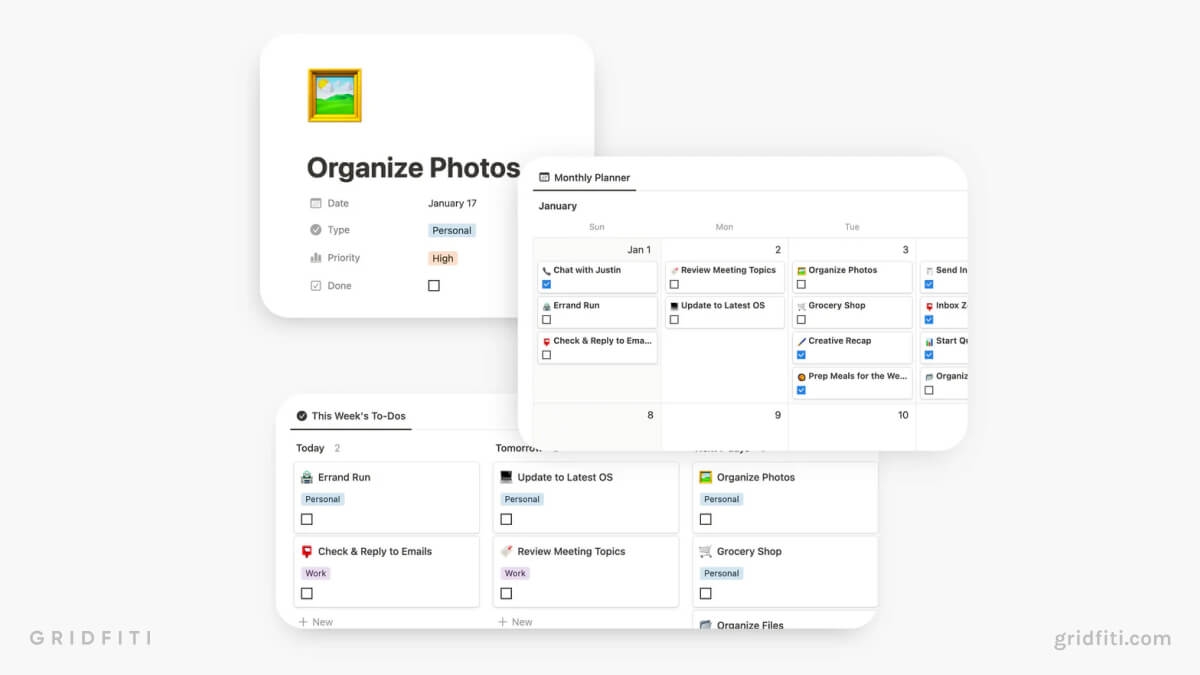Click New under the Today column
1200x675 pixels.
pyautogui.click(x=316, y=621)
